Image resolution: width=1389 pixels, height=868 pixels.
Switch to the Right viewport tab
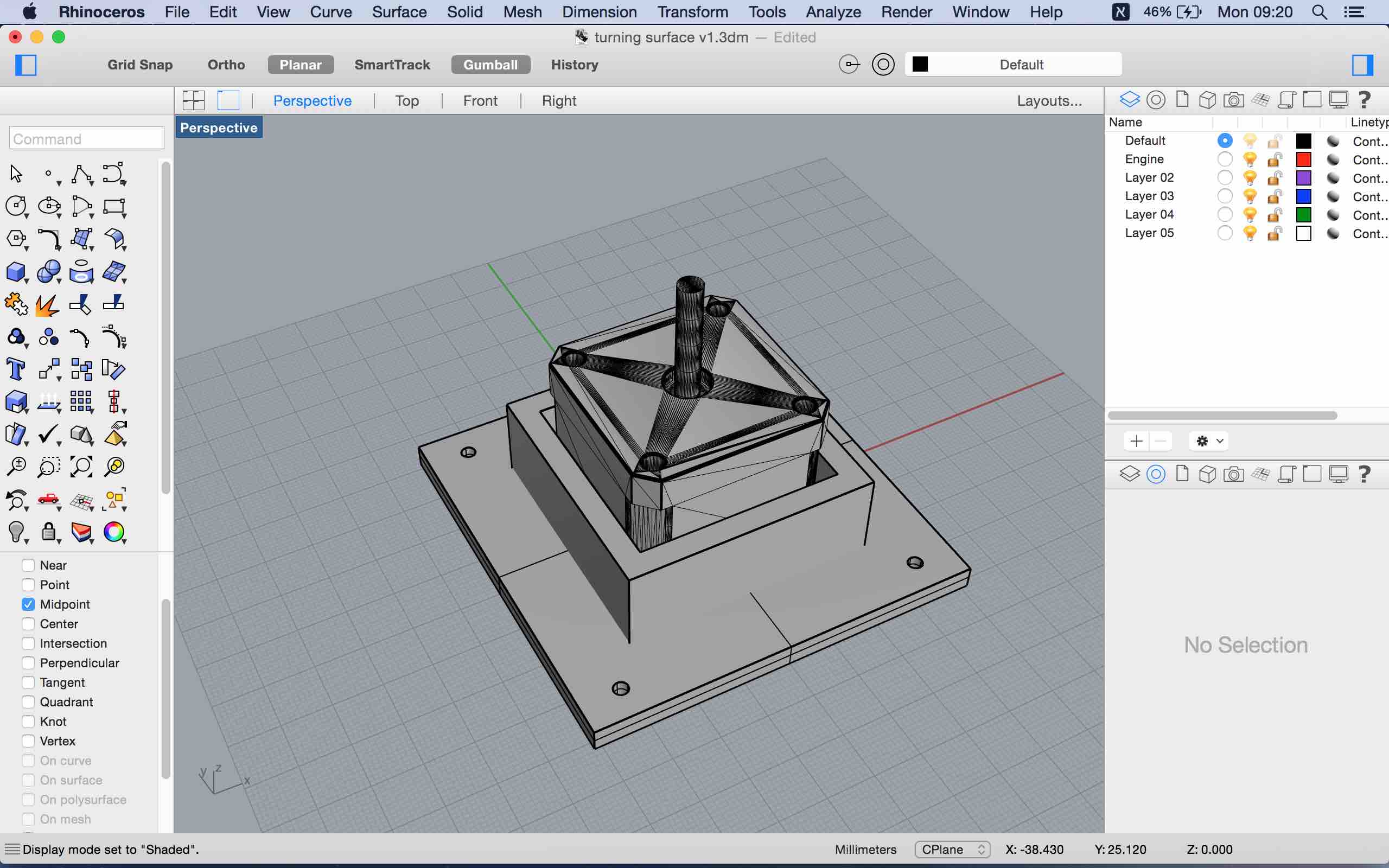[x=559, y=100]
